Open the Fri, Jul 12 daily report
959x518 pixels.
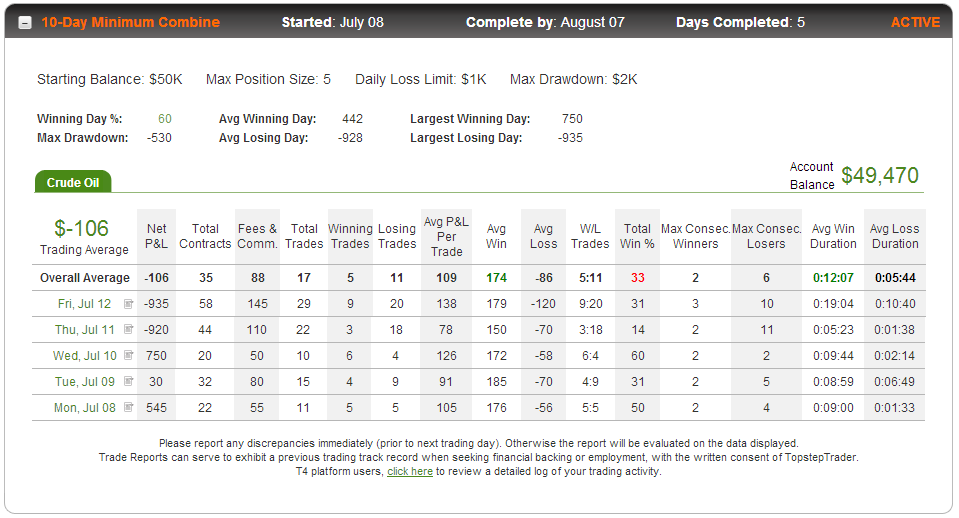click(84, 304)
